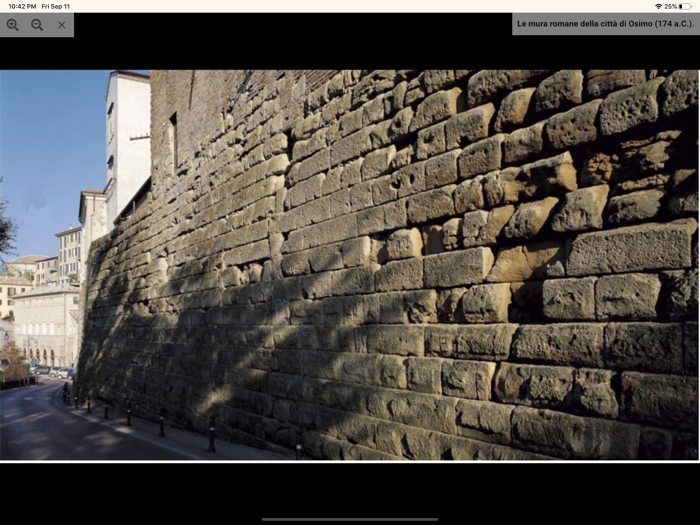
Task: Tap the 25% battery percentage text
Action: tap(671, 6)
